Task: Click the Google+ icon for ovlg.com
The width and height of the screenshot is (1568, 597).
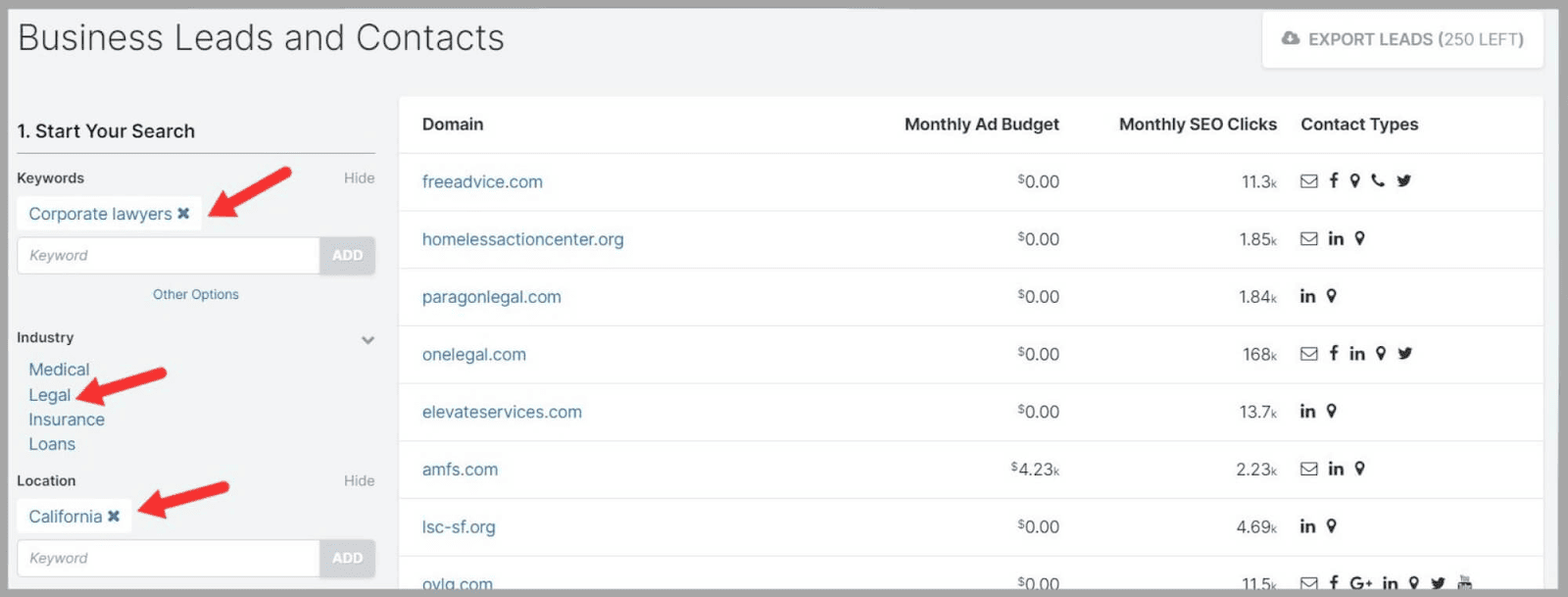Action: 1361,583
